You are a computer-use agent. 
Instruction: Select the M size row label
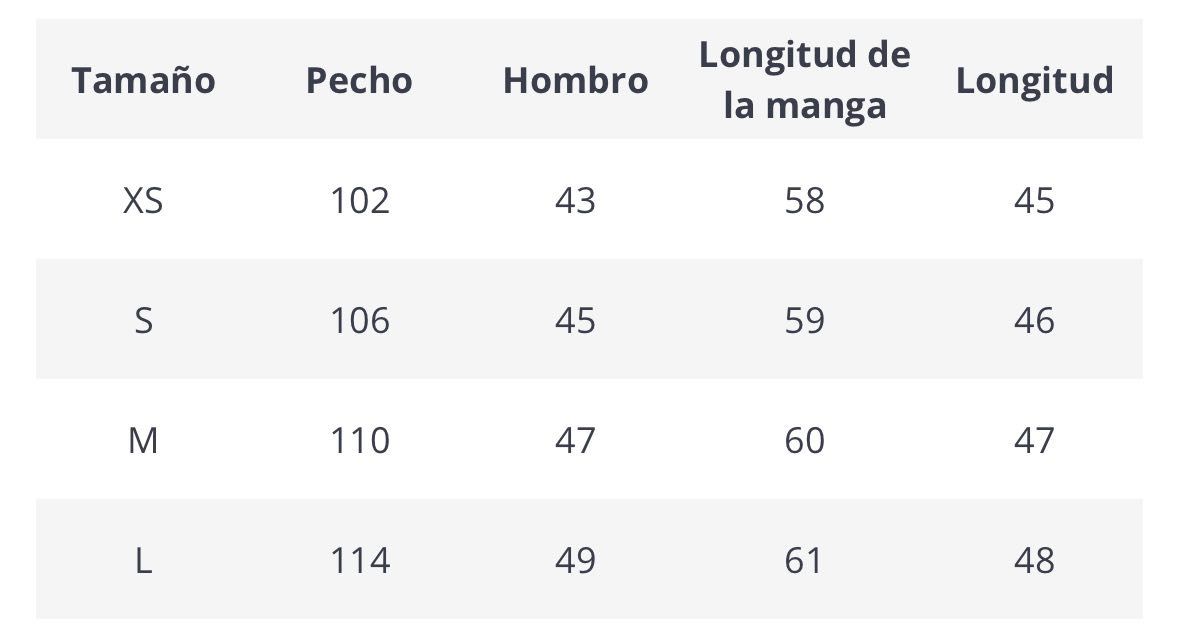coord(143,441)
